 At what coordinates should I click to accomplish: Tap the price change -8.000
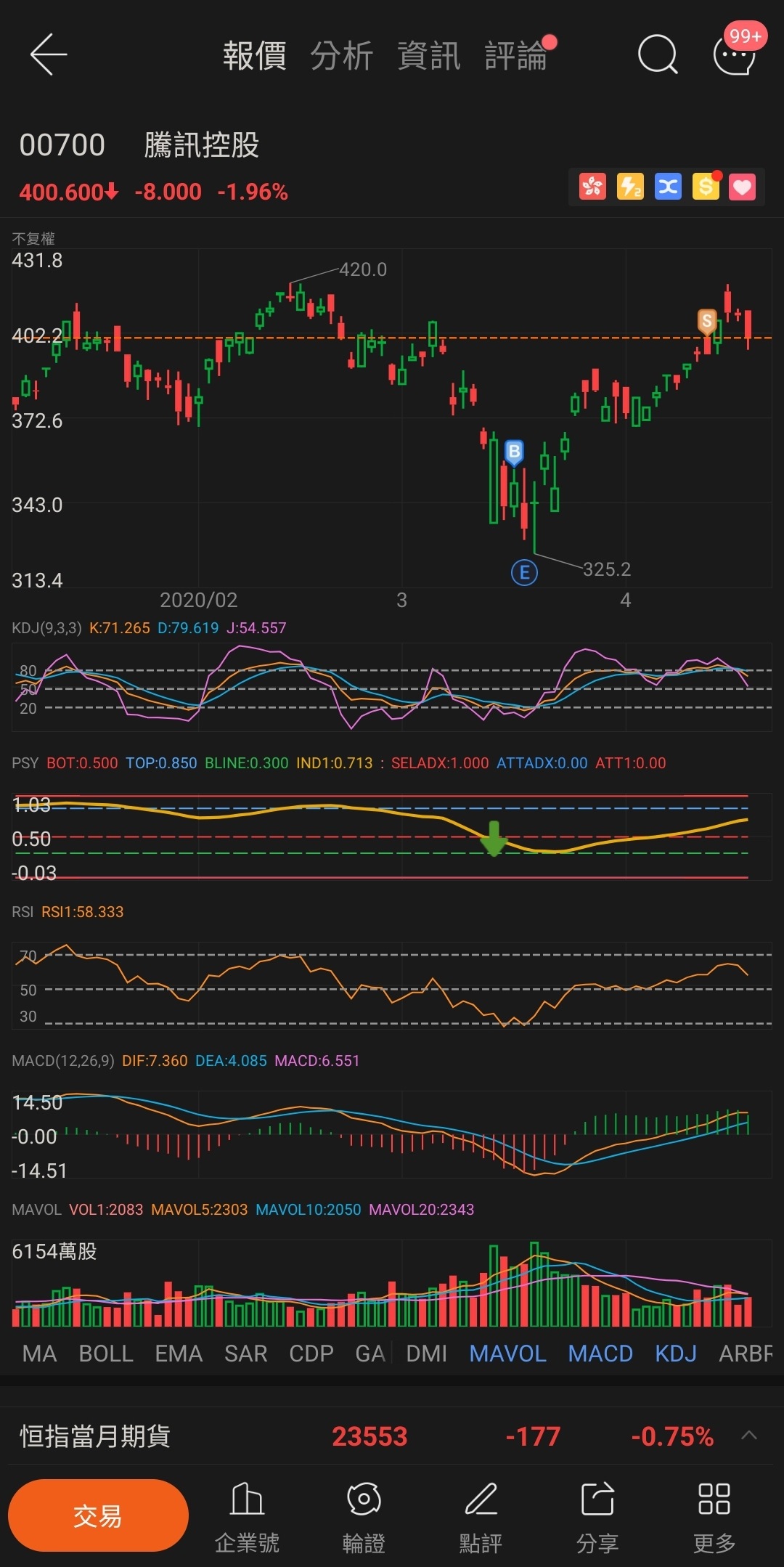[168, 192]
